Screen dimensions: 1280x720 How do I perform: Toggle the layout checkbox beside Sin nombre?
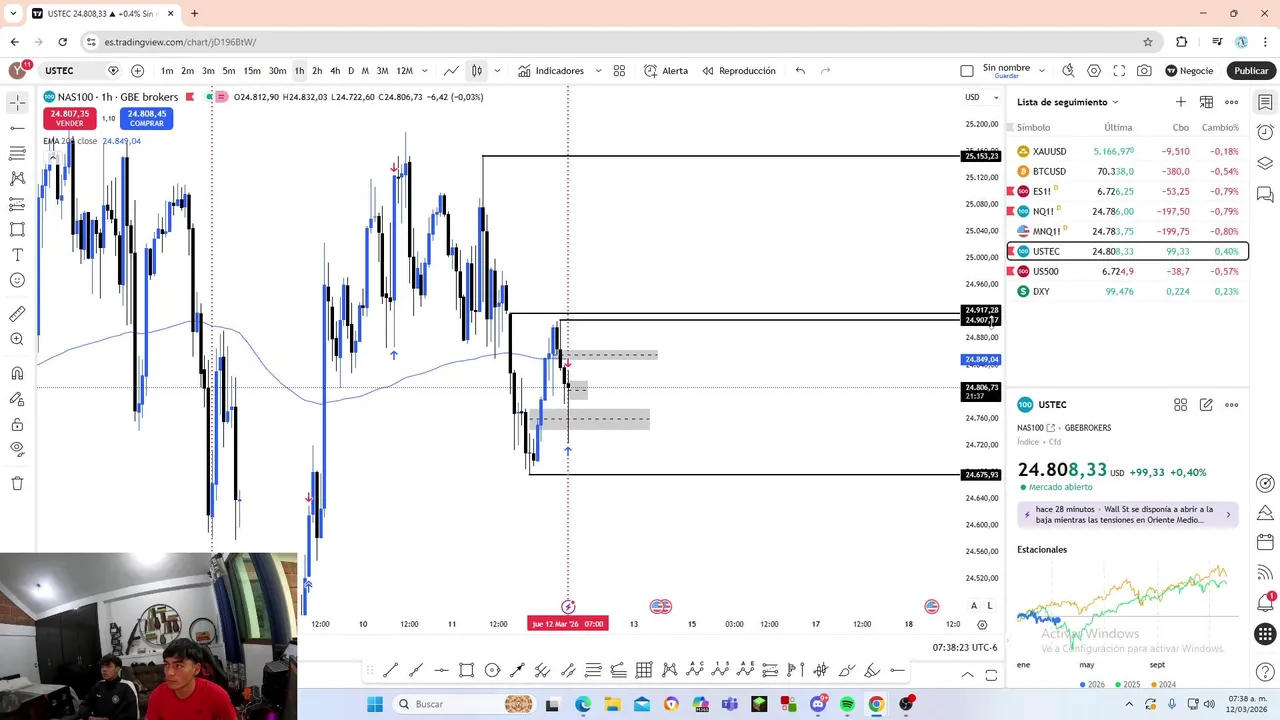click(x=967, y=71)
